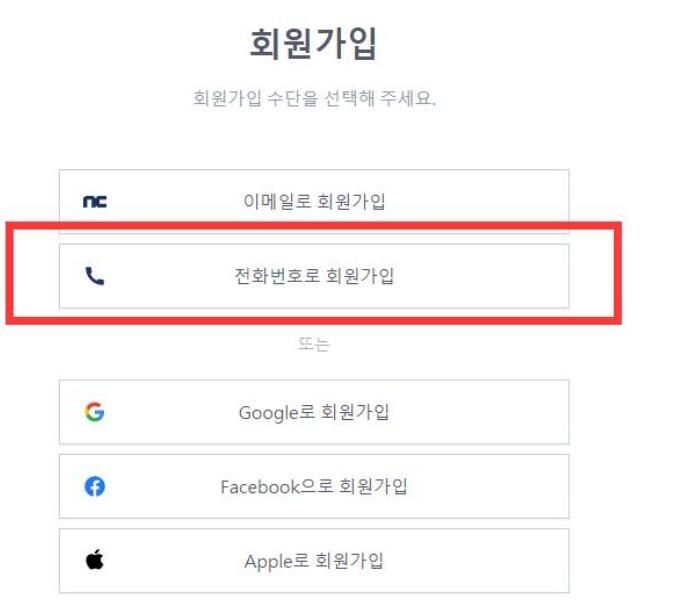The width and height of the screenshot is (685, 606).
Task: Click the Apple로 회원가입 label text
Action: pyautogui.click(x=314, y=561)
